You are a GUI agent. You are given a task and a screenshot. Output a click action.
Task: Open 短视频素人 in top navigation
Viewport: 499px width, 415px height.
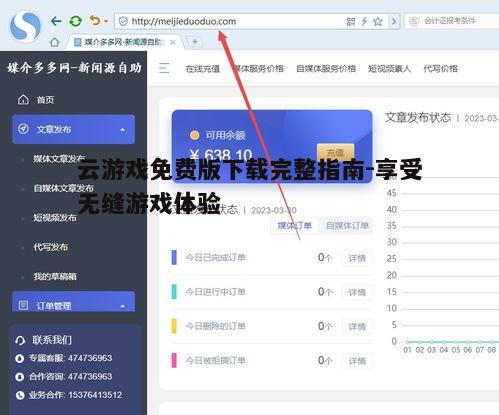coord(389,69)
